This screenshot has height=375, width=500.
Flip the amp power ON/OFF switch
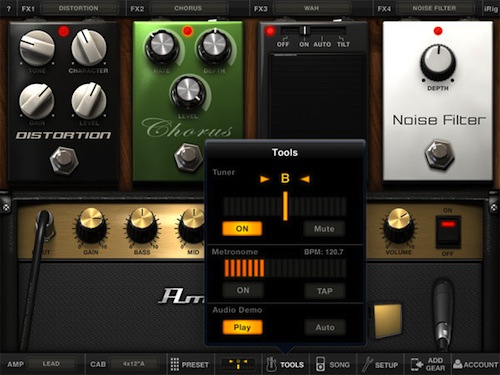tap(448, 232)
